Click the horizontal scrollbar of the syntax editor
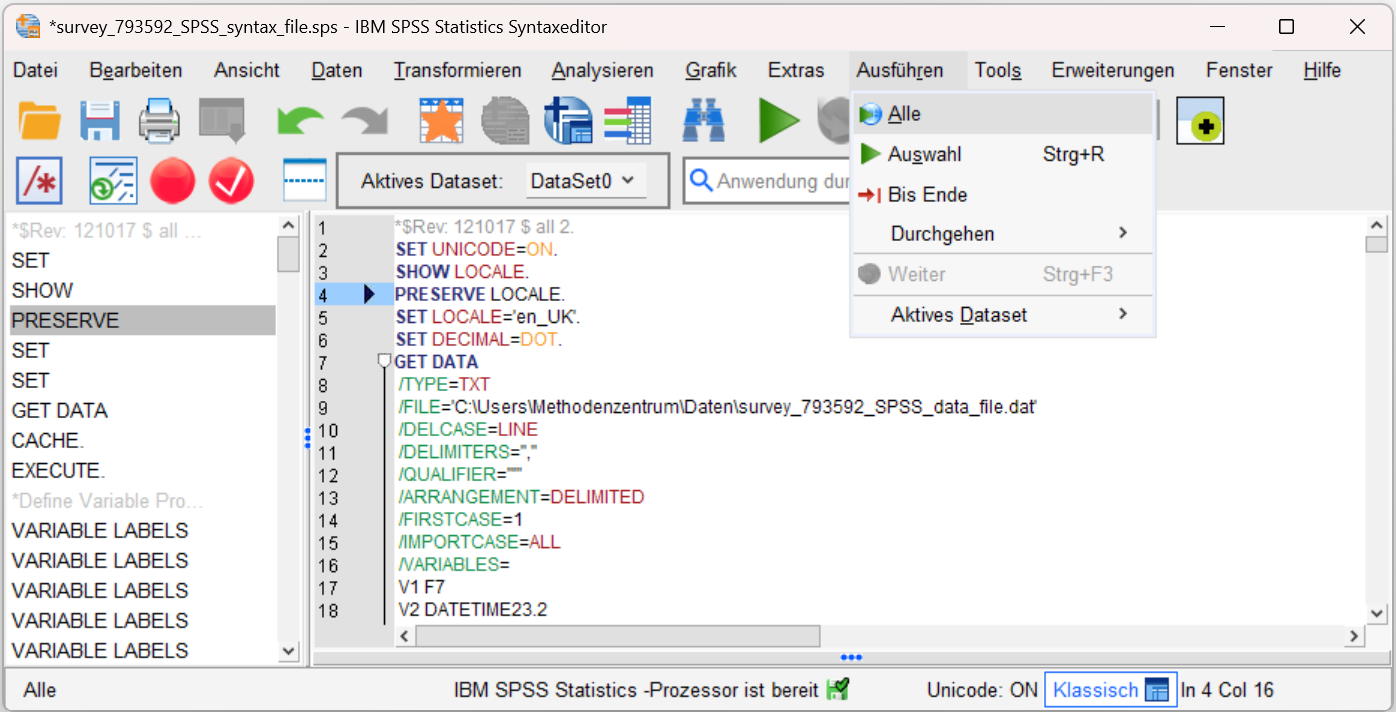Image resolution: width=1396 pixels, height=712 pixels. 617,636
